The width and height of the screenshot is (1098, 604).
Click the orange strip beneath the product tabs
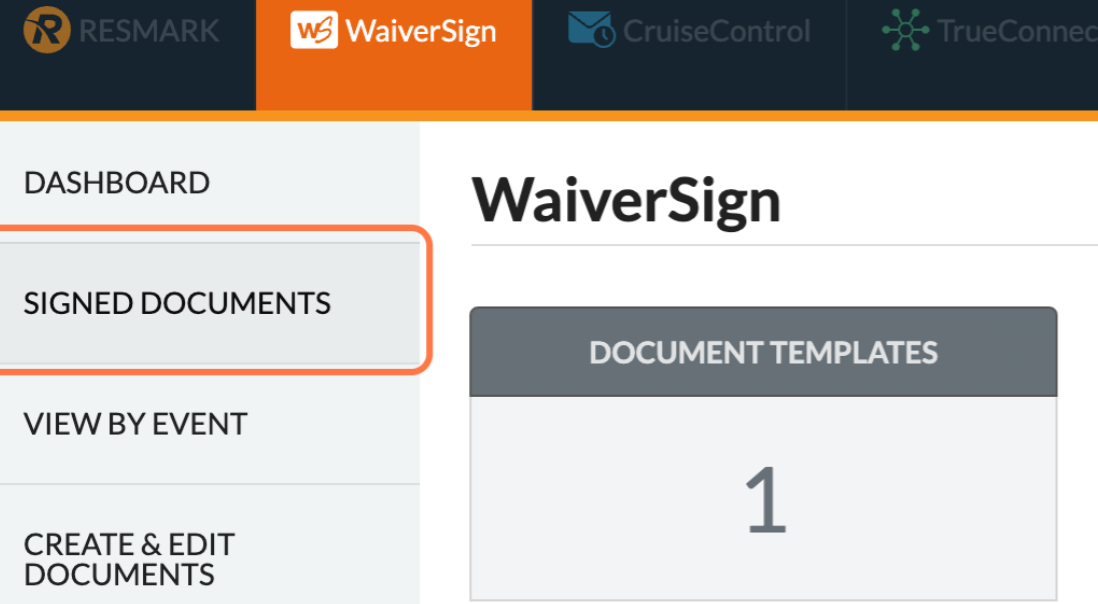point(700,116)
